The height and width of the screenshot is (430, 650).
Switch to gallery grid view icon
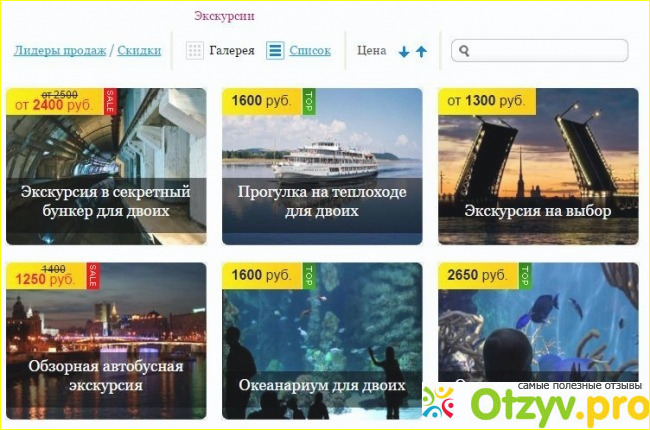click(x=194, y=51)
